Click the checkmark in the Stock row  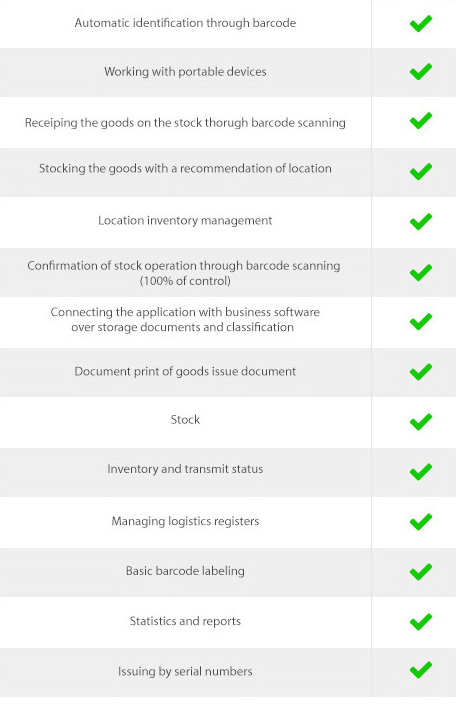click(x=421, y=422)
